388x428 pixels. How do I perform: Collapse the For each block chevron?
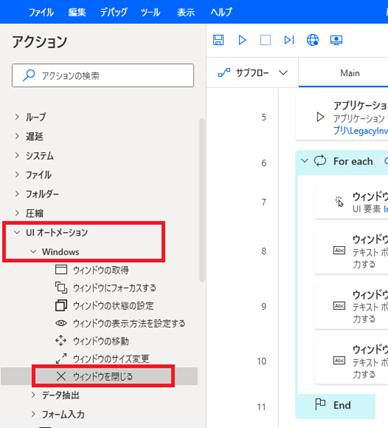coord(304,161)
